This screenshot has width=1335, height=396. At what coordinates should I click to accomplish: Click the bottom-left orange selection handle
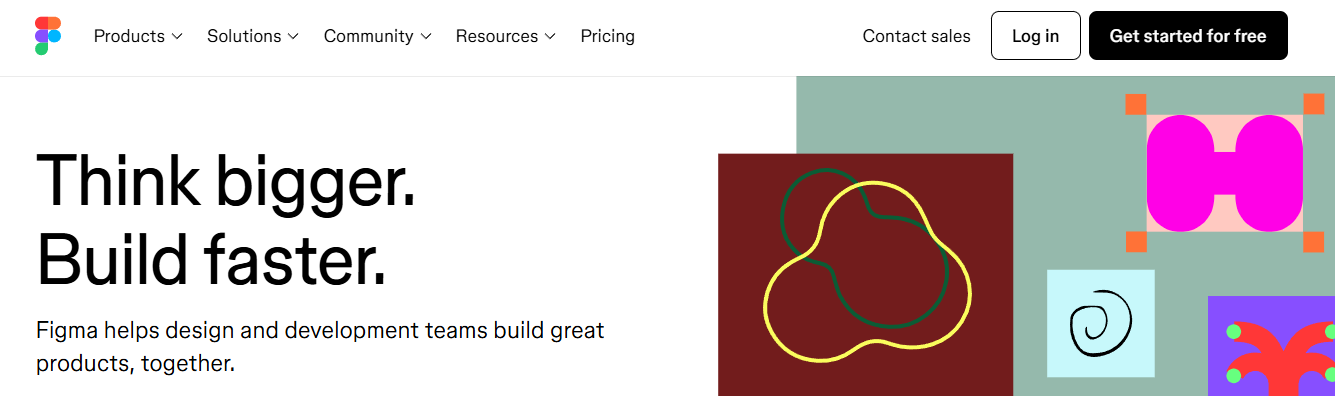1136,241
